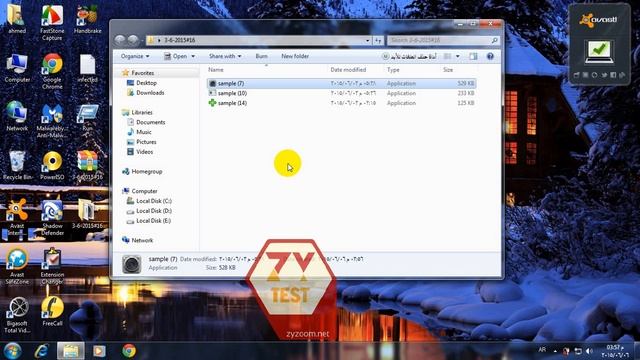Refresh the Explorer address bar
This screenshot has width=640, height=360.
click(378, 40)
